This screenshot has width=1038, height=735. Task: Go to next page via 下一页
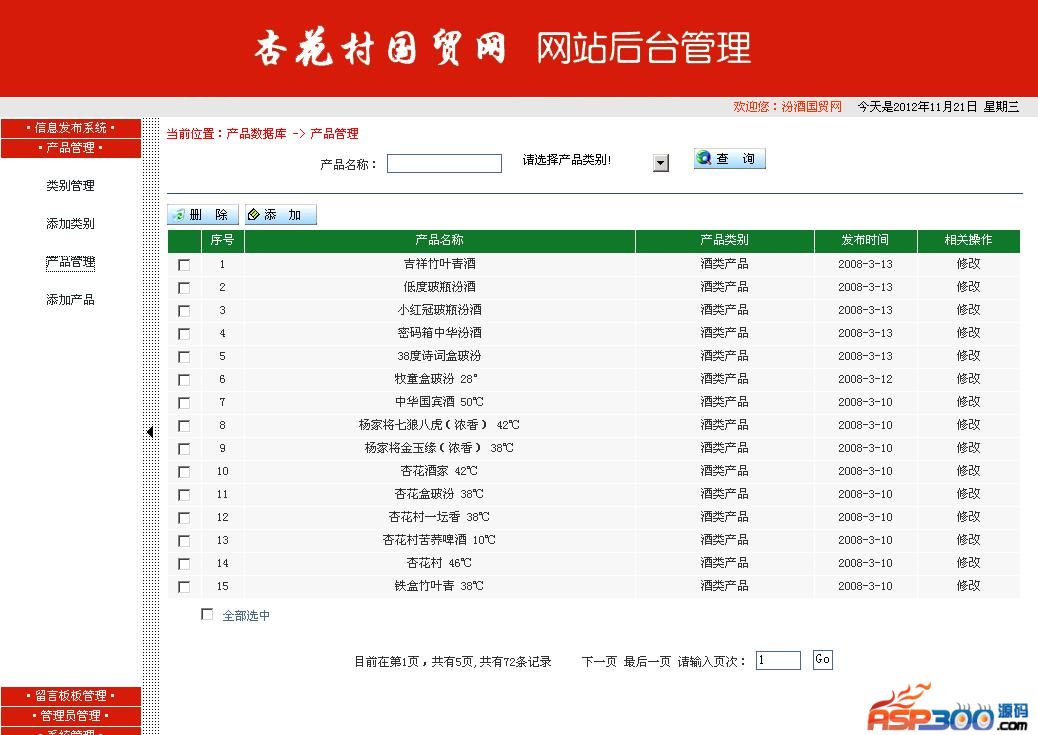tap(599, 662)
